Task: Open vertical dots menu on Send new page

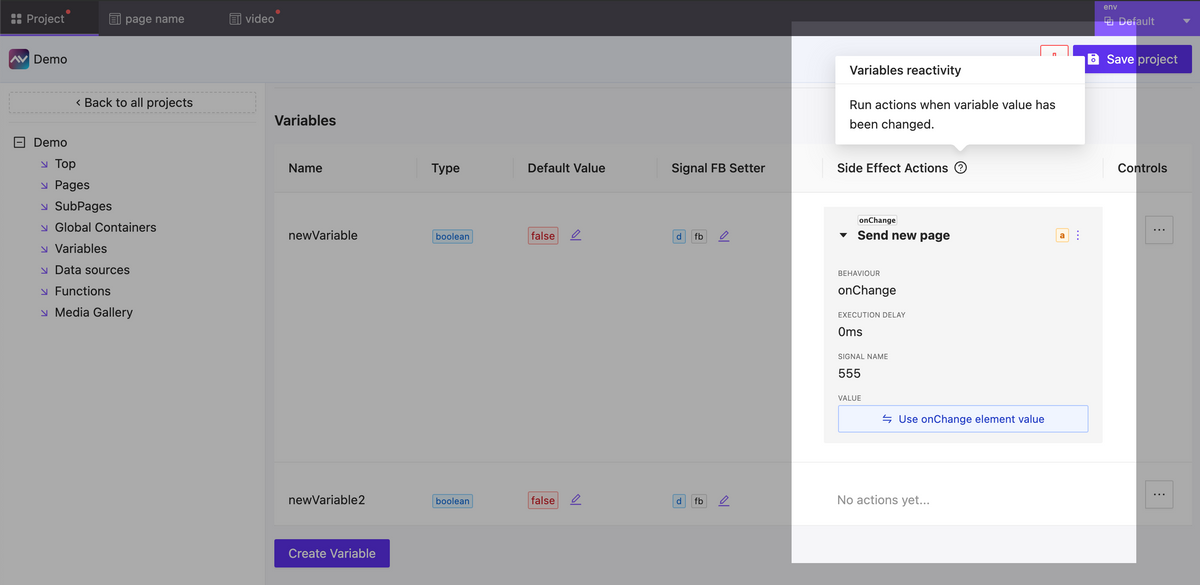Action: pyautogui.click(x=1078, y=236)
